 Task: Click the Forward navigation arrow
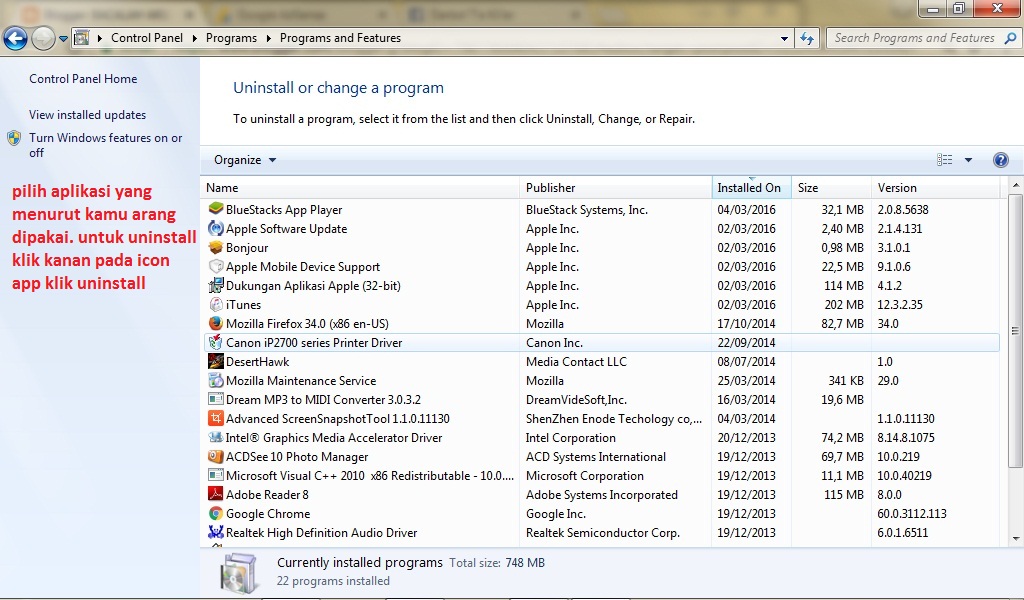point(43,39)
